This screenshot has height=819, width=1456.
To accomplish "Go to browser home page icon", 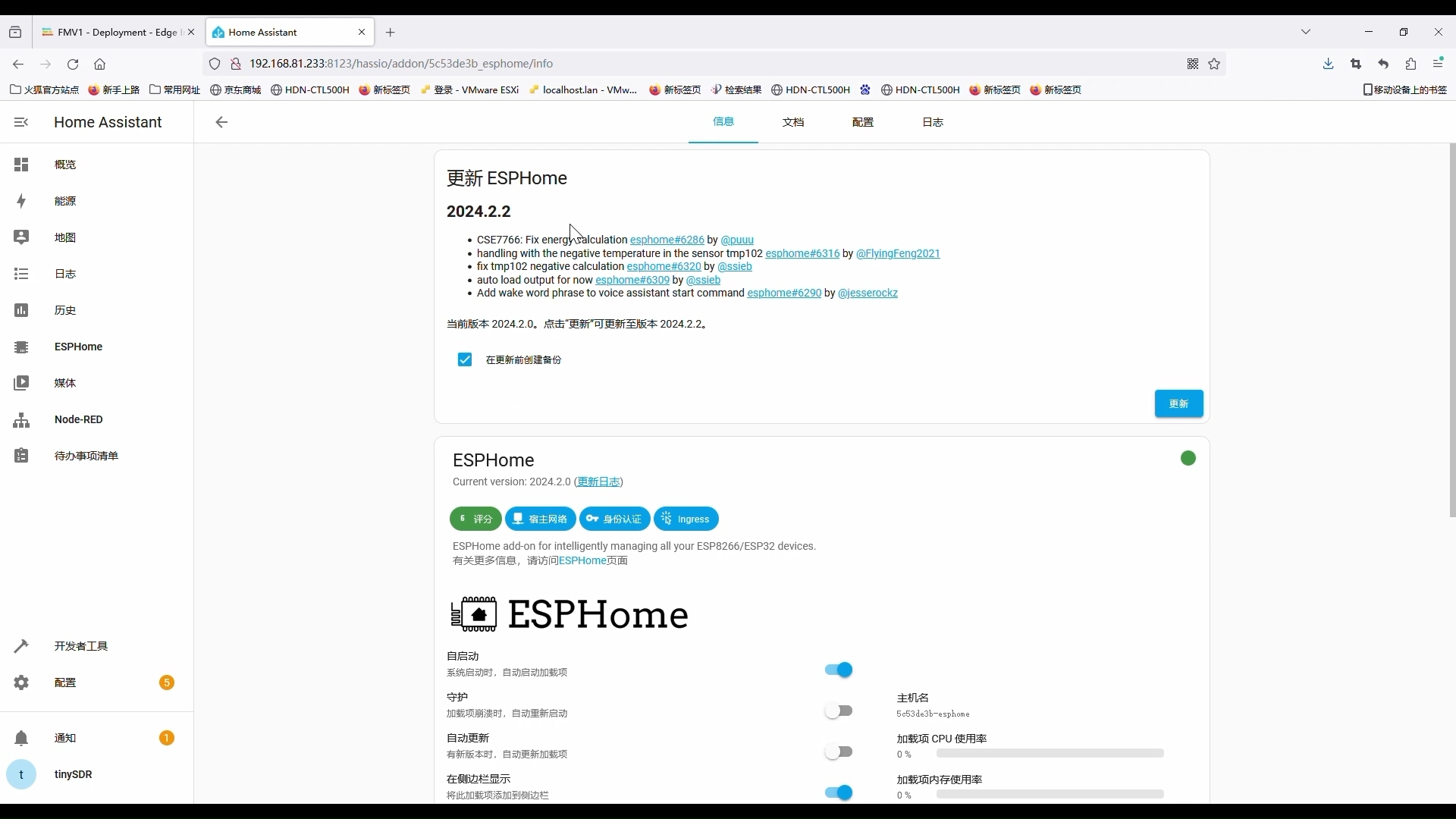I will tap(100, 64).
